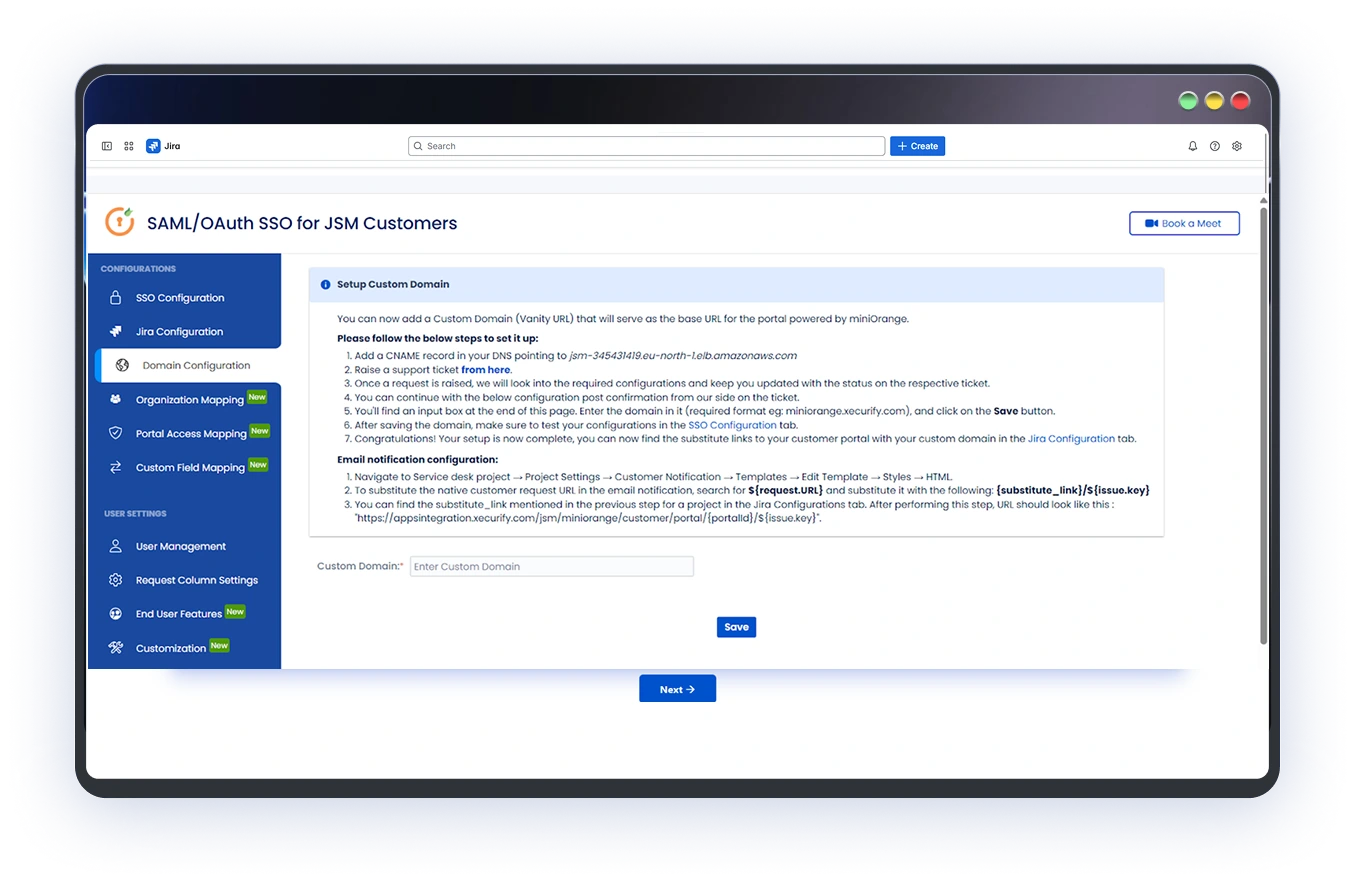Click the 'Custom Domain:' field label
This screenshot has height=883, width=1354.
pyautogui.click(x=360, y=566)
